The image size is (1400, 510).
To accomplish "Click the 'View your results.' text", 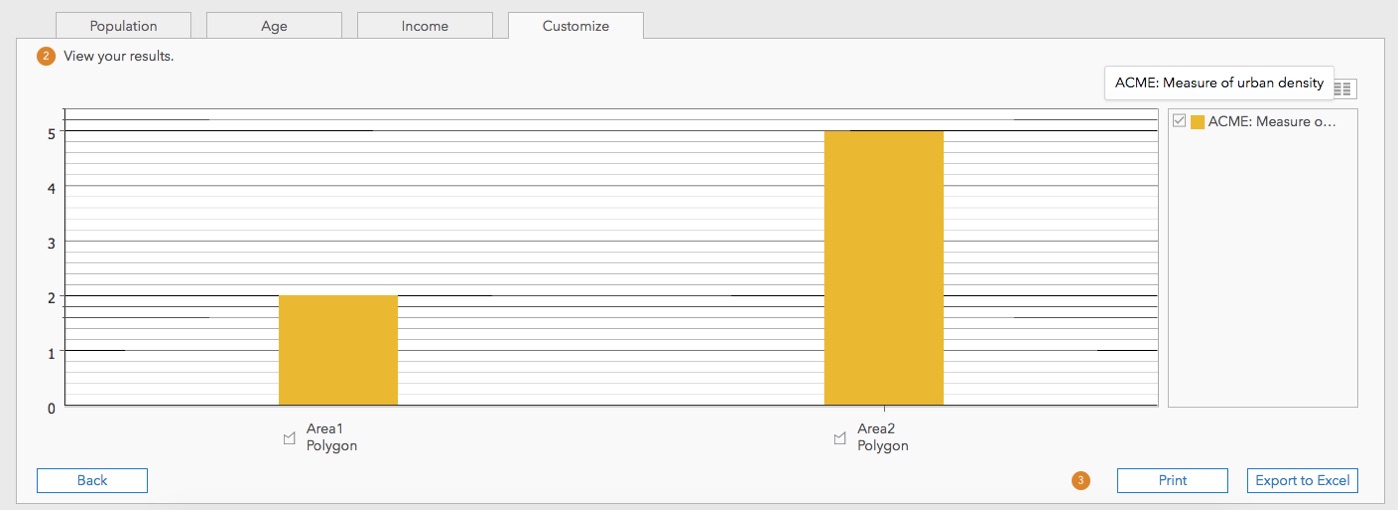I will pos(118,56).
